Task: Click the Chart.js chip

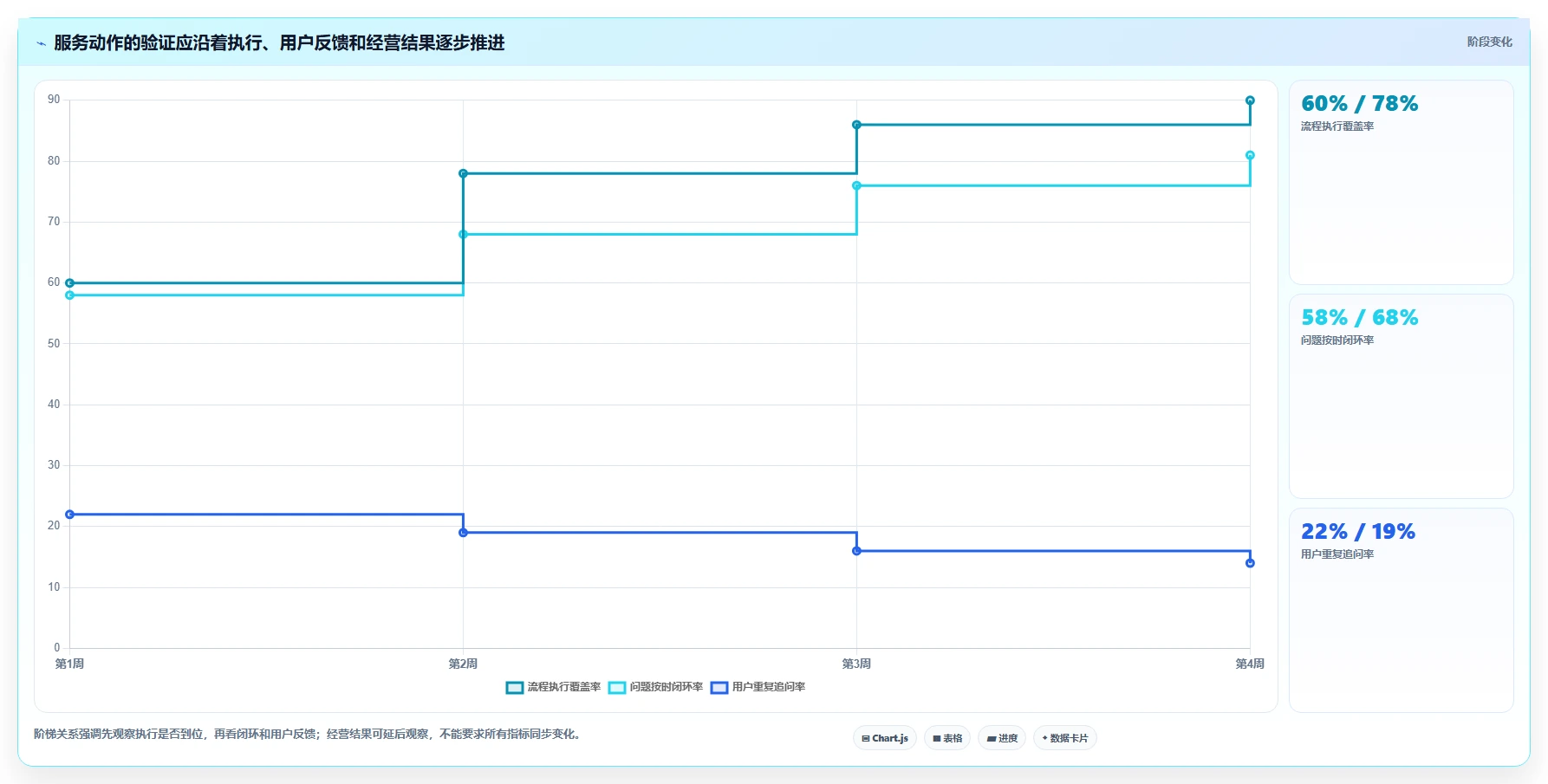Action: coord(885,738)
